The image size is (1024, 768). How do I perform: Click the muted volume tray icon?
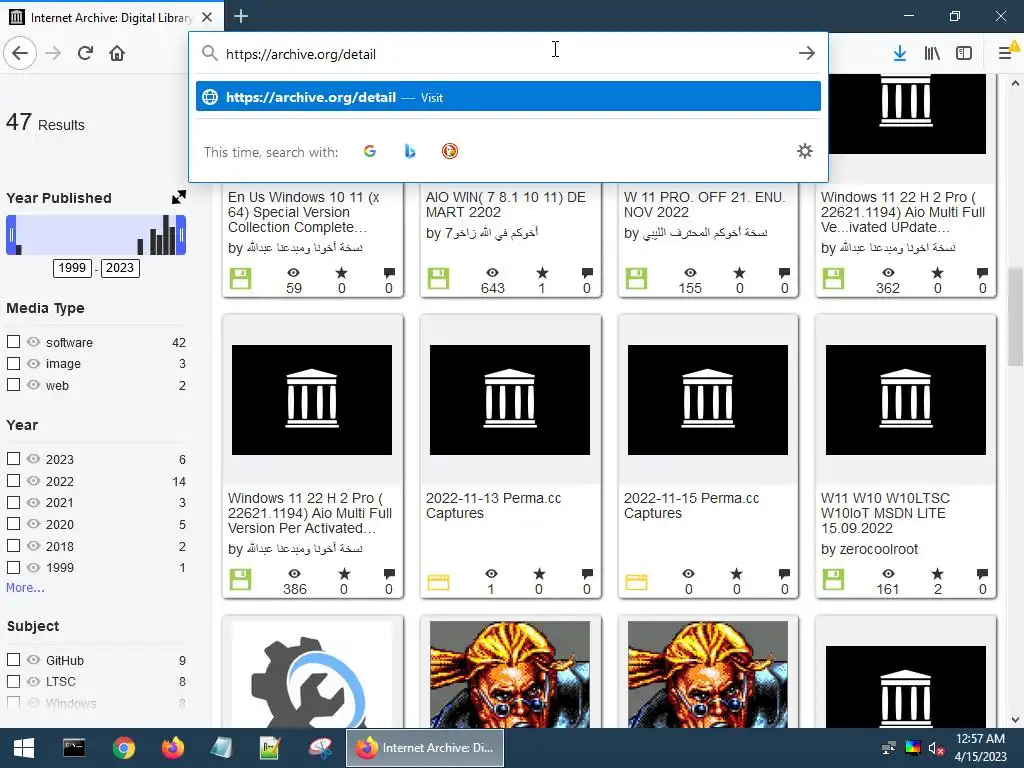click(936, 748)
